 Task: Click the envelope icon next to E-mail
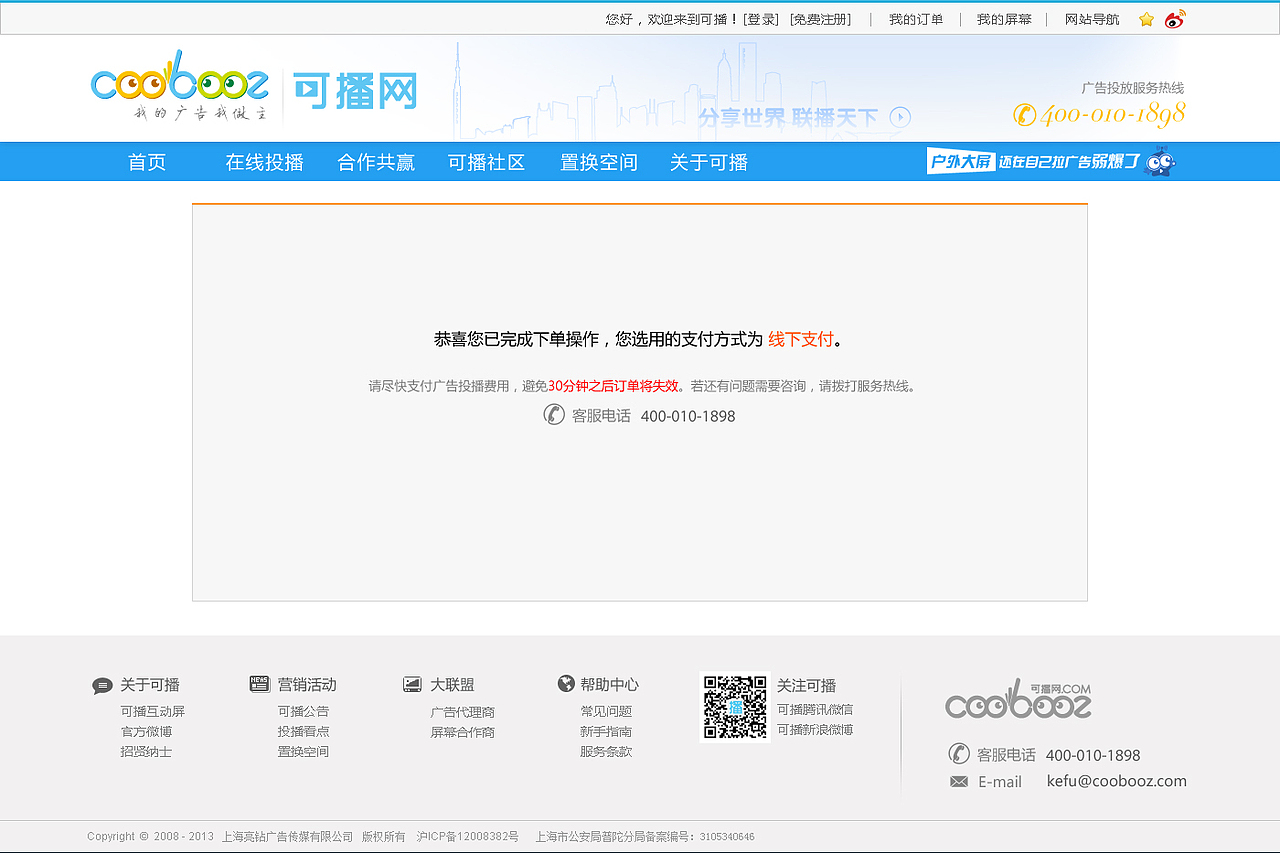958,781
